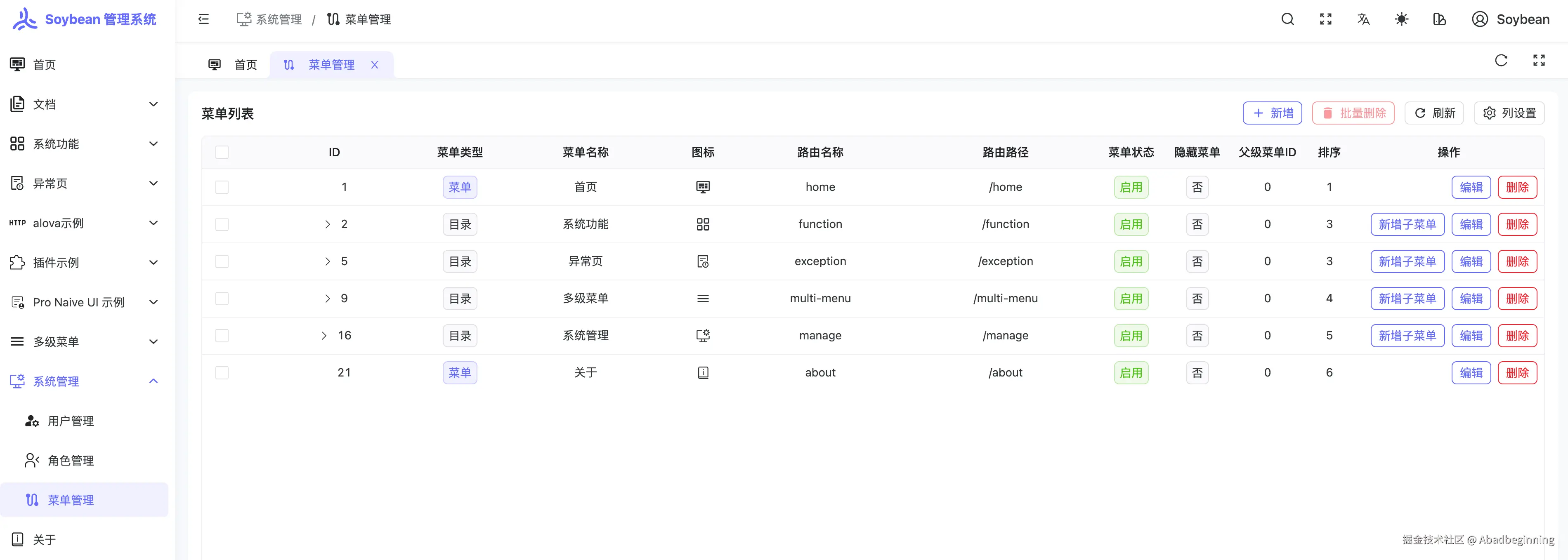Viewport: 1568px width, 560px height.
Task: Check the header select-all checkbox
Action: pyautogui.click(x=222, y=152)
